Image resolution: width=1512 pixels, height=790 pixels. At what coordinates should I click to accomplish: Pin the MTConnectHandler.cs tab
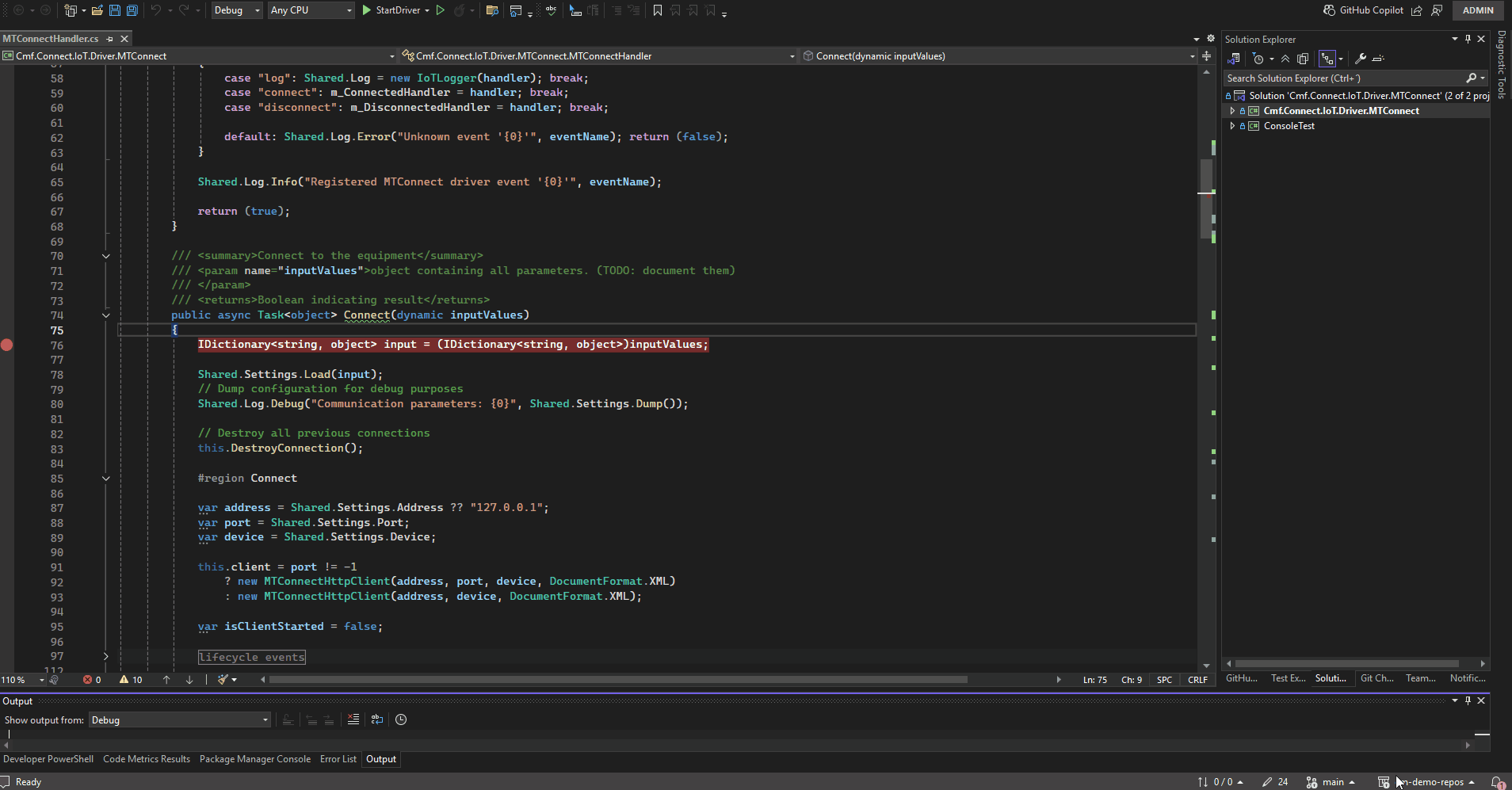110,39
